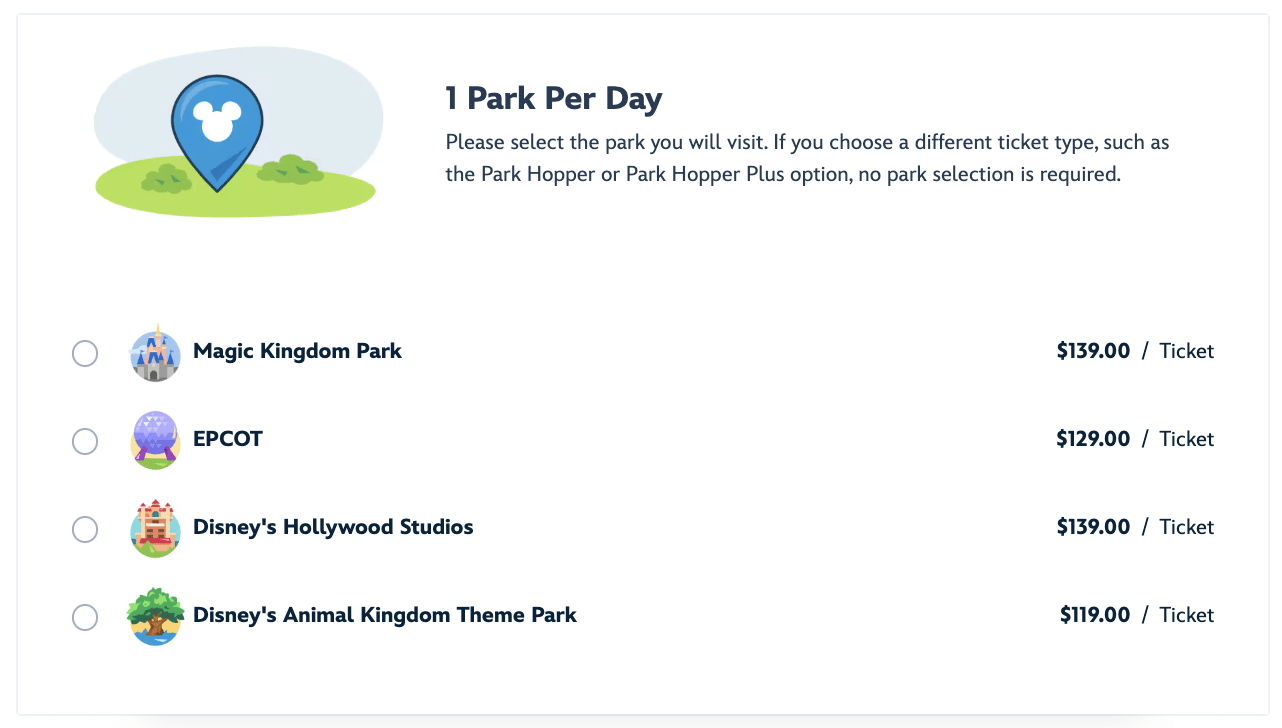Image resolution: width=1282 pixels, height=728 pixels.
Task: Click the Disney's Hollywood Studios label
Action: pos(333,527)
